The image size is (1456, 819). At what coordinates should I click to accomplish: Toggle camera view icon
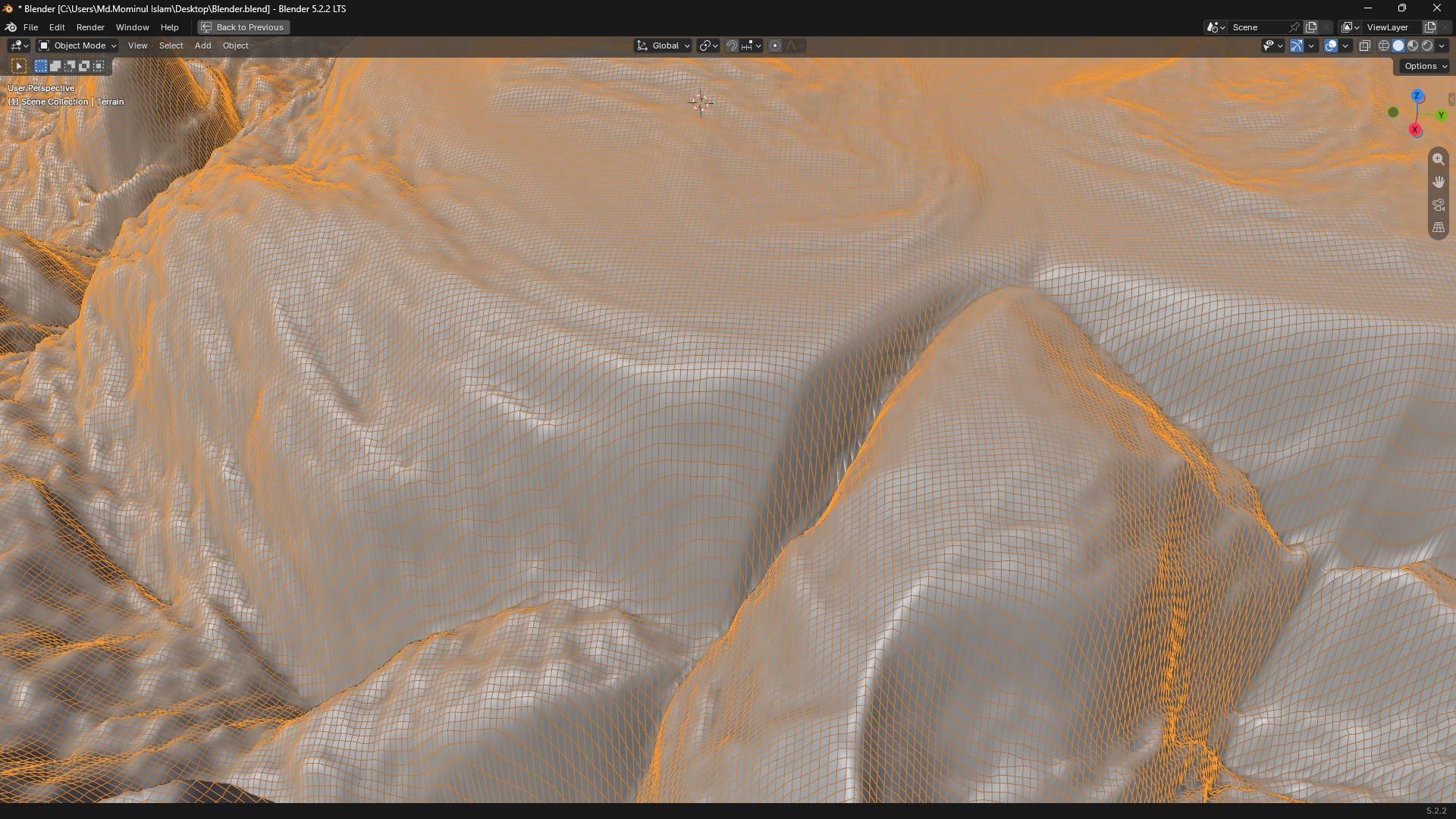1438,205
